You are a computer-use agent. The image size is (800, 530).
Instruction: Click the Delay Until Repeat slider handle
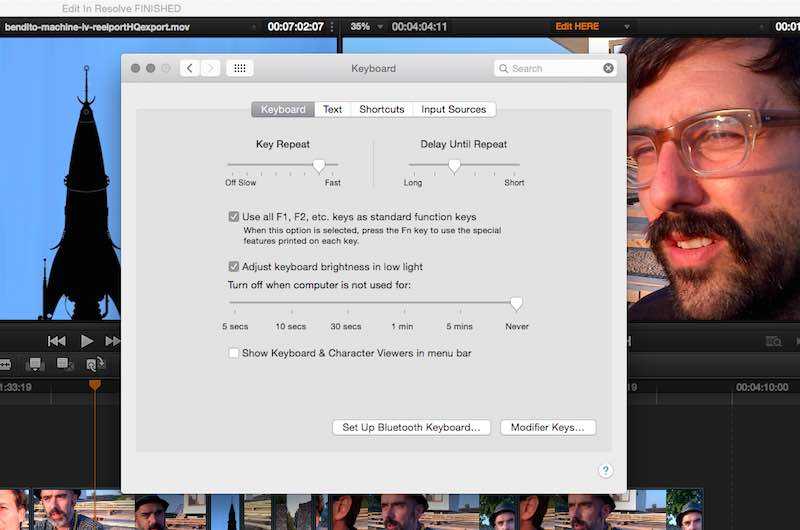[x=454, y=166]
